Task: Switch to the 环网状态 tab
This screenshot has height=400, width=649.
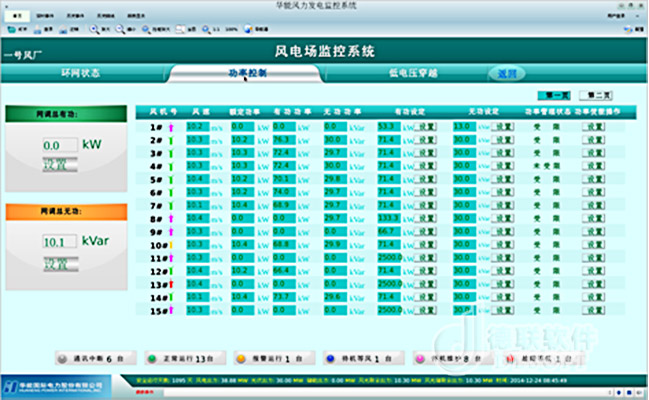Action: tap(81, 73)
